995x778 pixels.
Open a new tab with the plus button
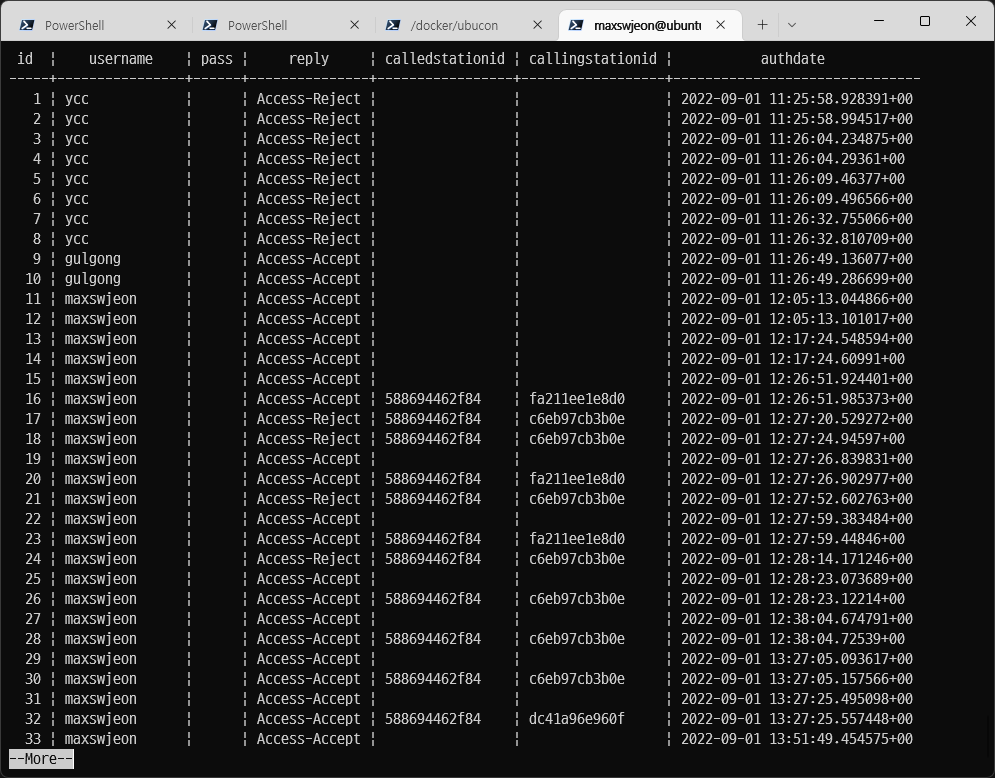tap(762, 25)
